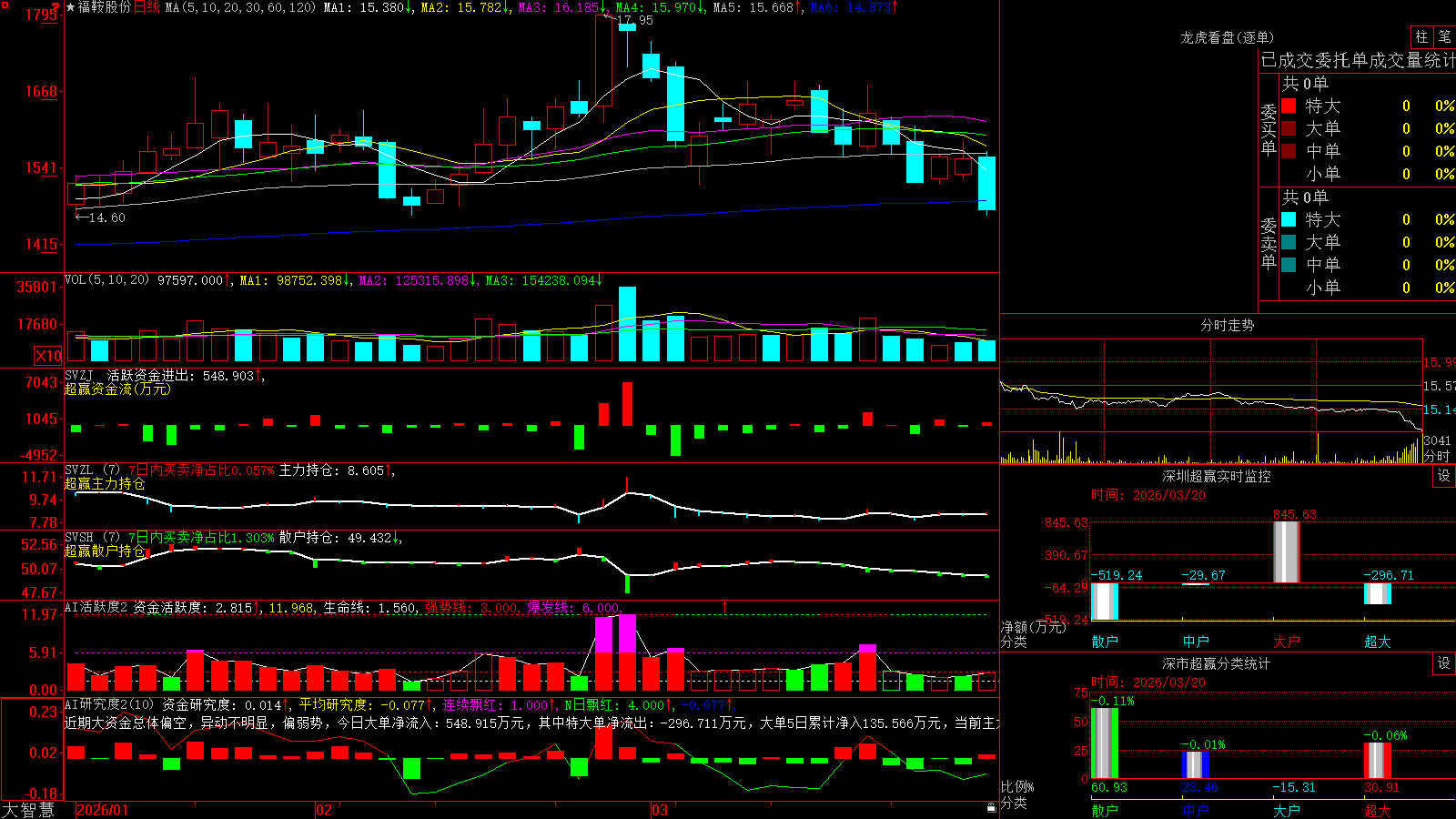Click the 超赢主力持仓 label

(105, 484)
